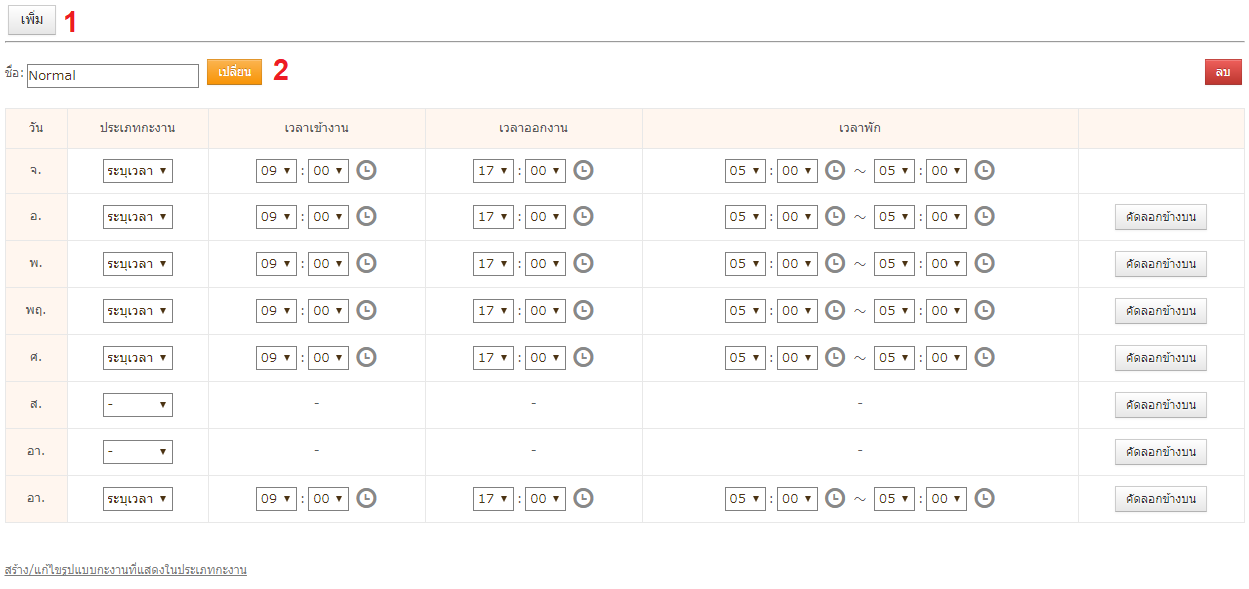Open Saturday (ส.) work type dropdown
The image size is (1249, 589).
coord(138,405)
